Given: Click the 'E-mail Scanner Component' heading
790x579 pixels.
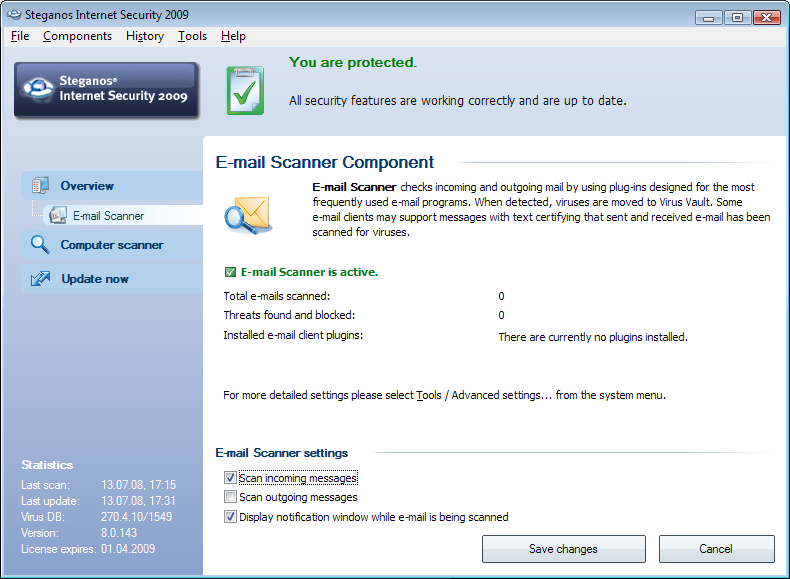Looking at the screenshot, I should click(x=325, y=162).
